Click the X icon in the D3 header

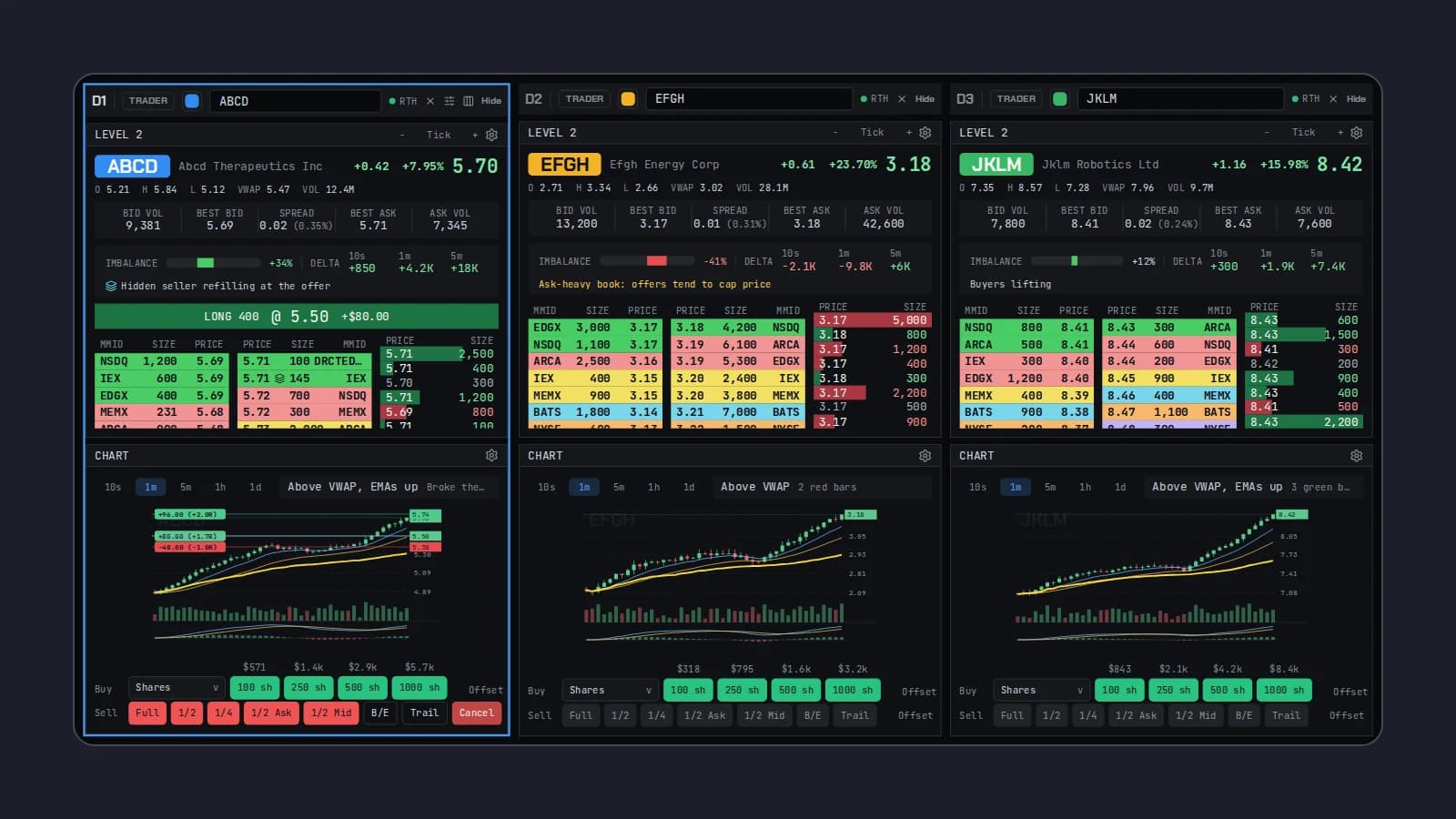pos(1333,99)
